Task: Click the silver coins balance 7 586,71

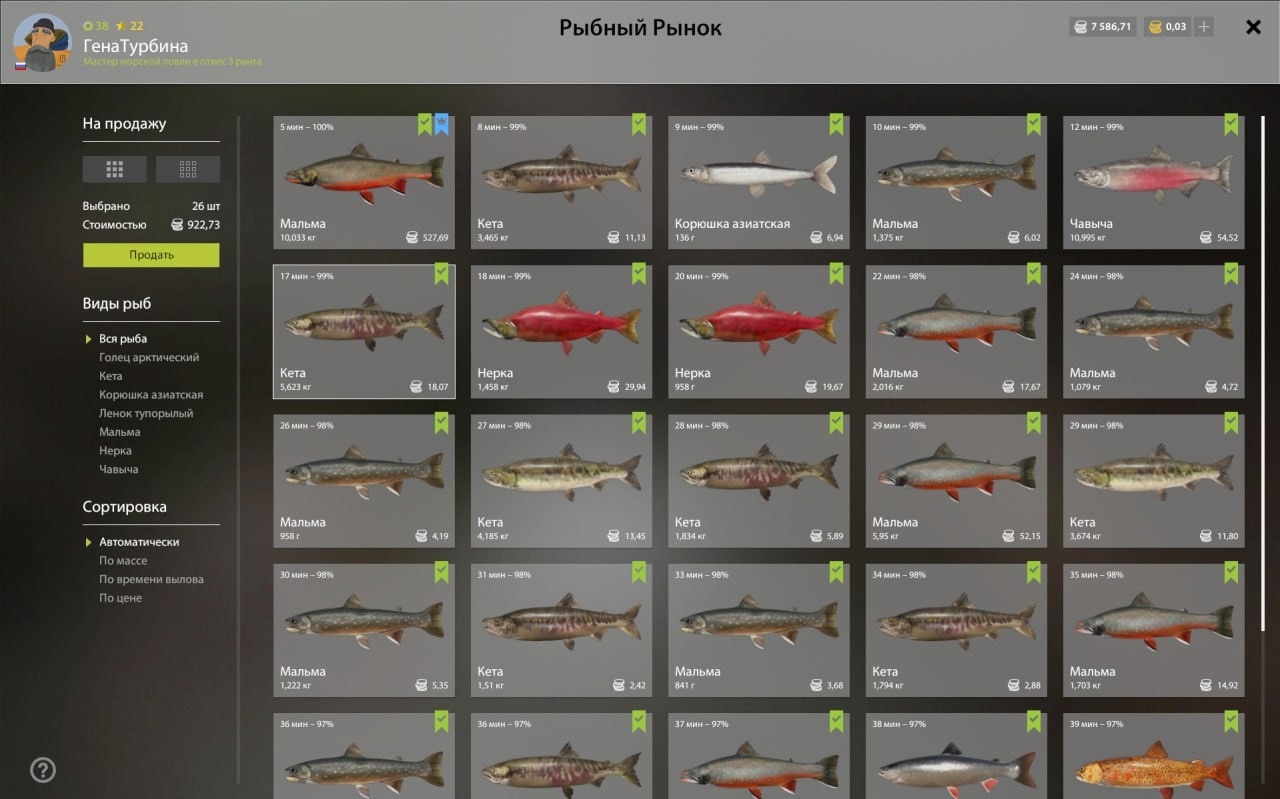Action: pyautogui.click(x=1103, y=27)
